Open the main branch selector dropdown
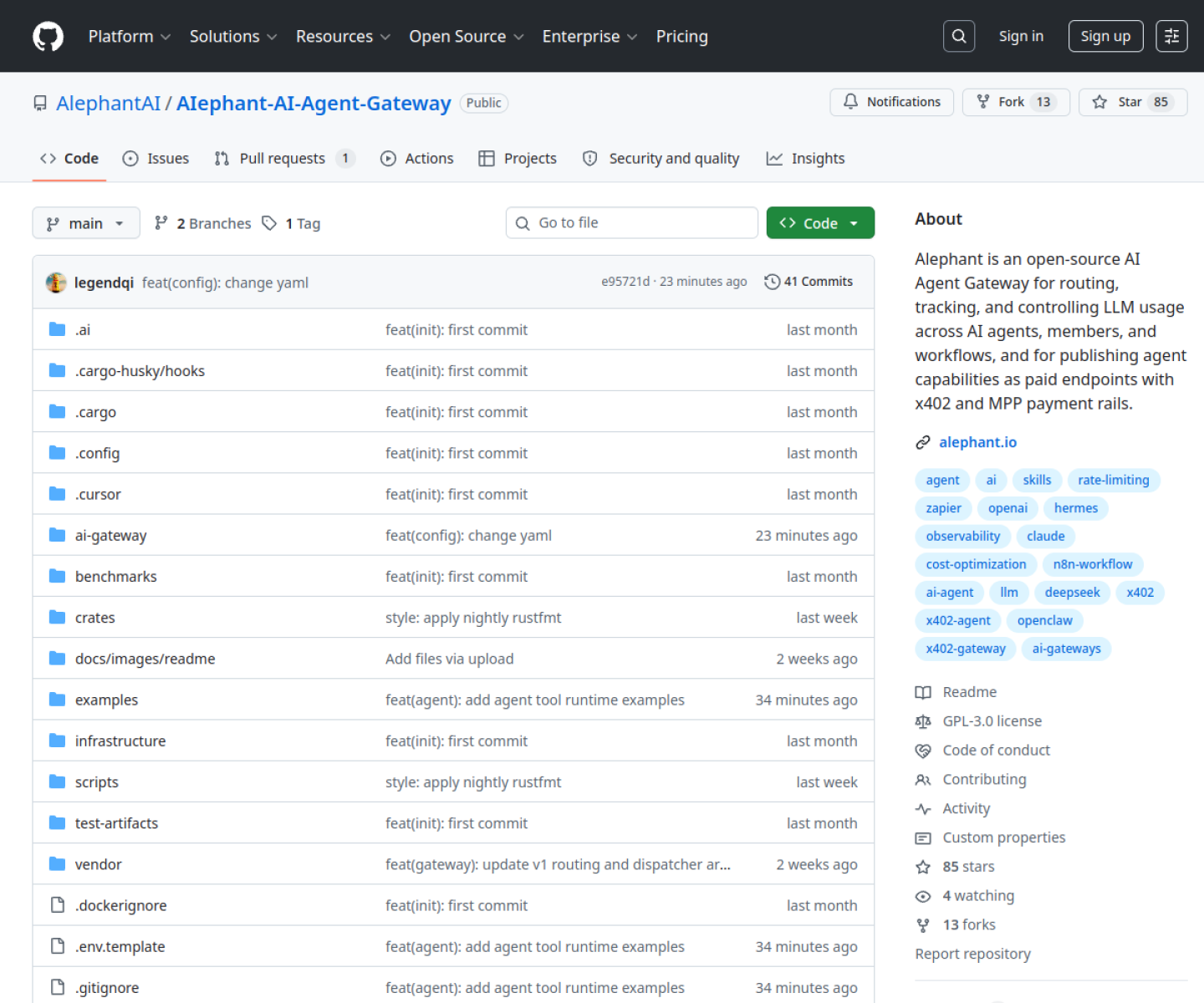This screenshot has height=1003, width=1204. coord(86,223)
